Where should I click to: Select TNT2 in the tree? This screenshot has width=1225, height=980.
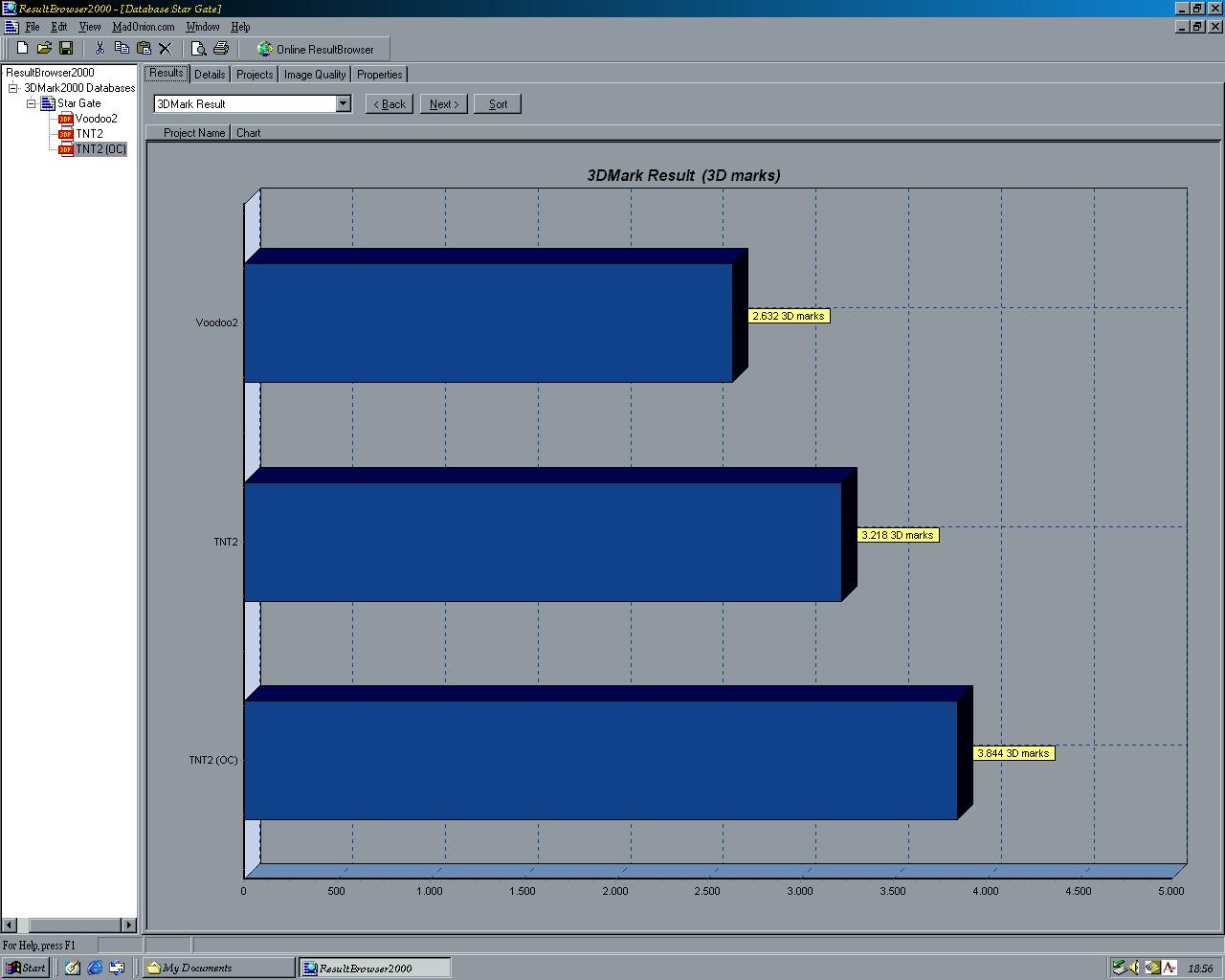pos(89,134)
